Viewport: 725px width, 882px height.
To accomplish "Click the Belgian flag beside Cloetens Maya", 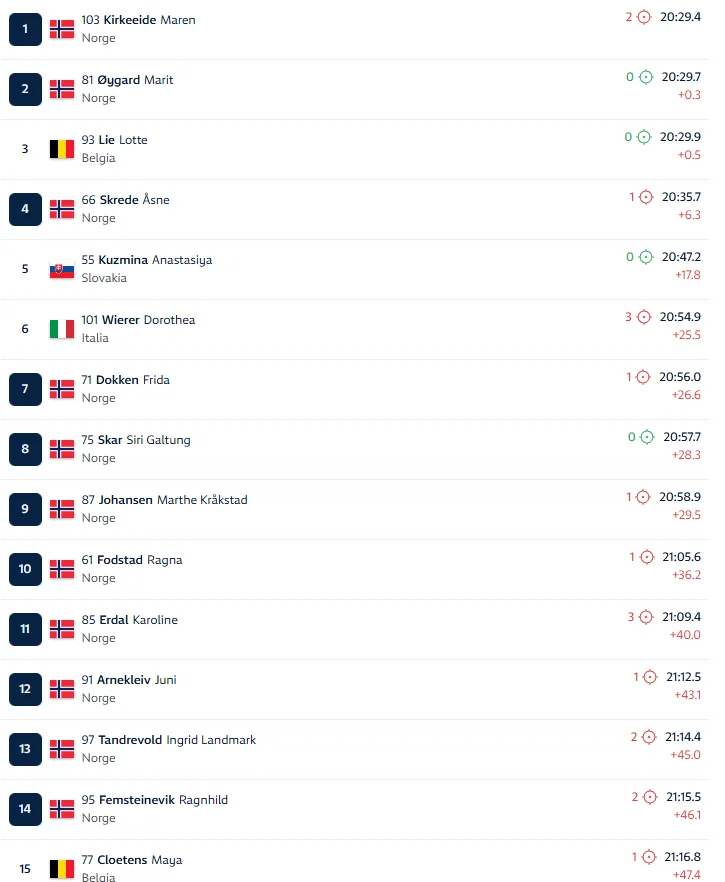I will [62, 869].
